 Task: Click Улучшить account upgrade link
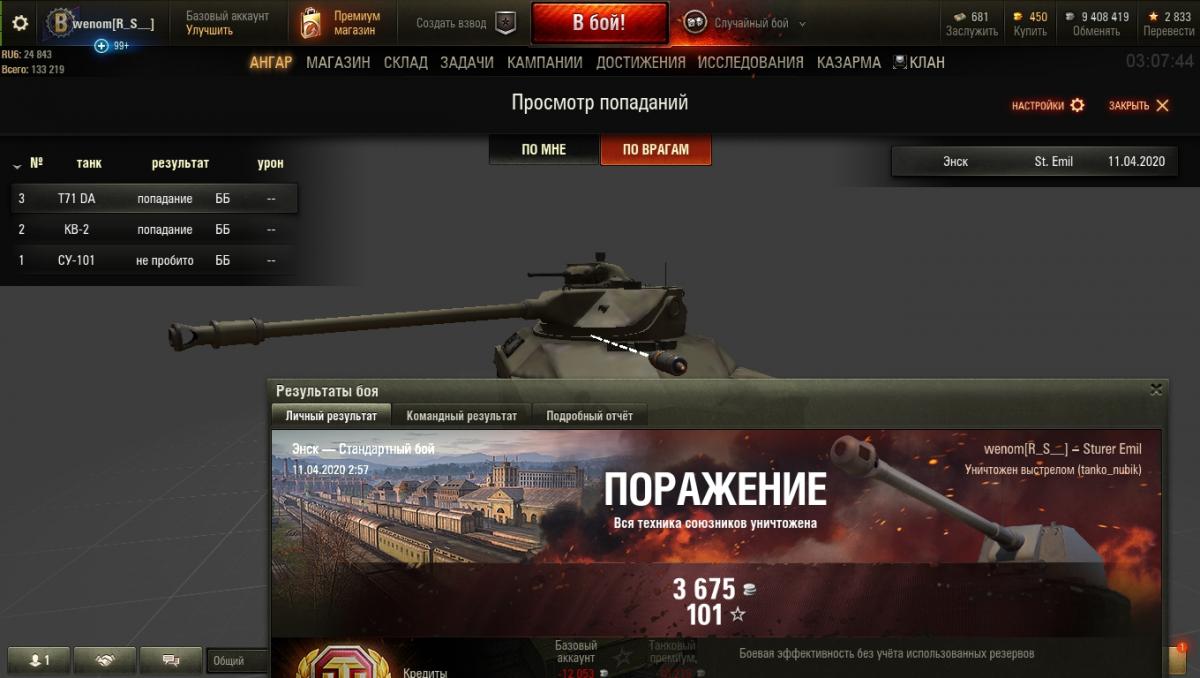(x=209, y=30)
